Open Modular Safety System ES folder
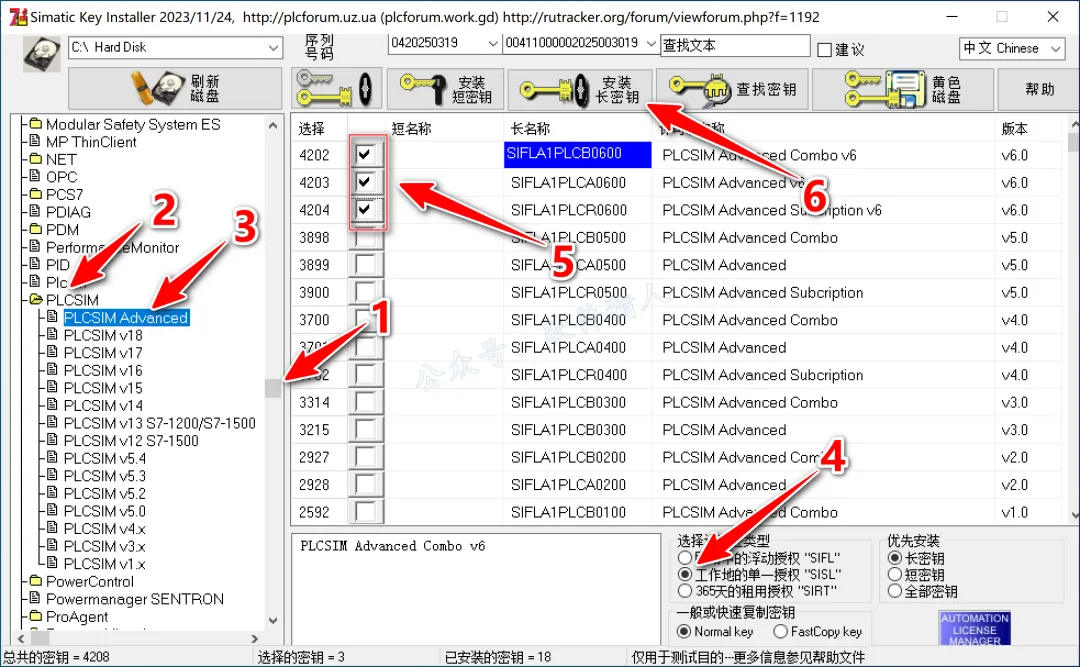 [x=133, y=124]
